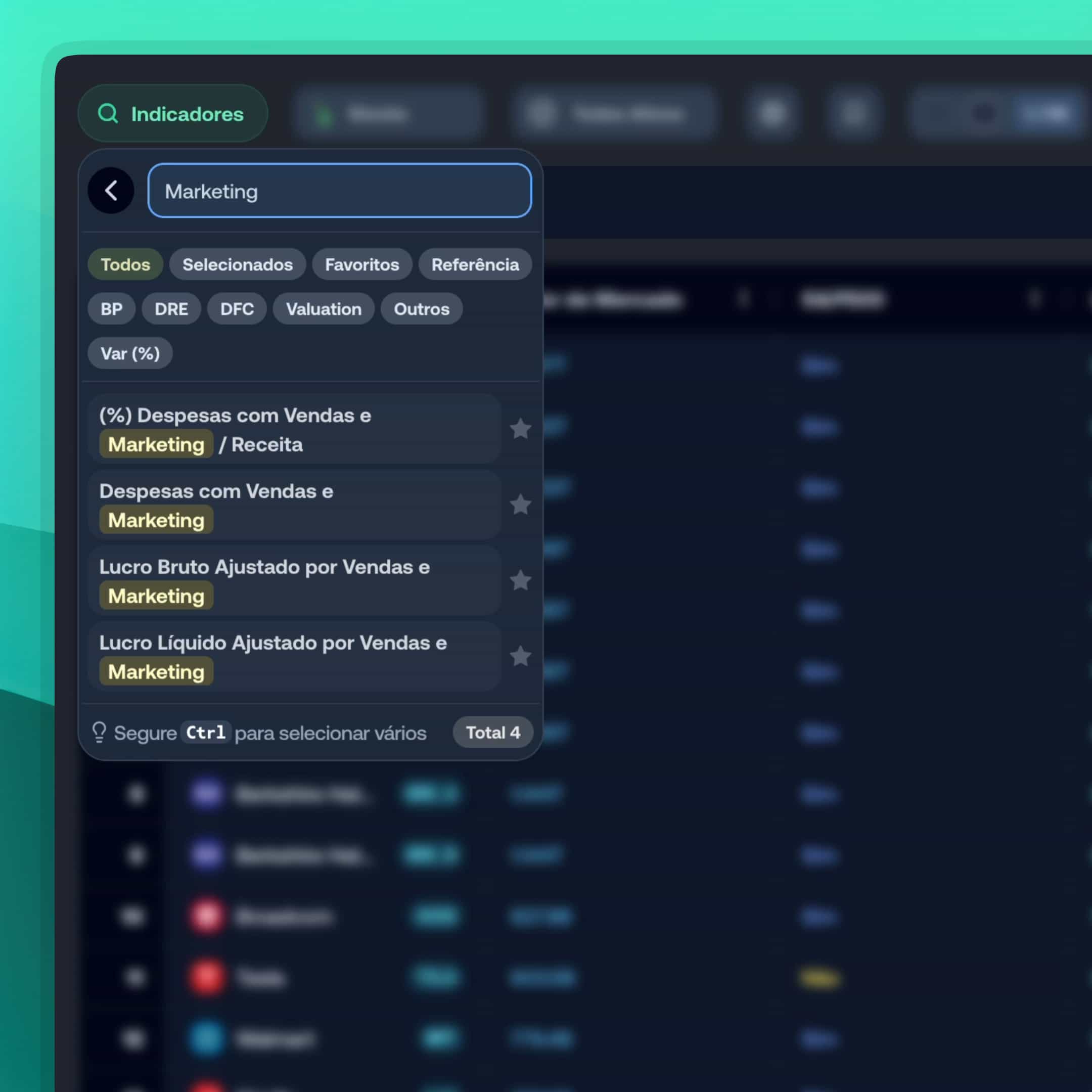Favorite the (%) Despesas / Receita indicator star
Viewport: 1092px width, 1092px height.
click(520, 429)
